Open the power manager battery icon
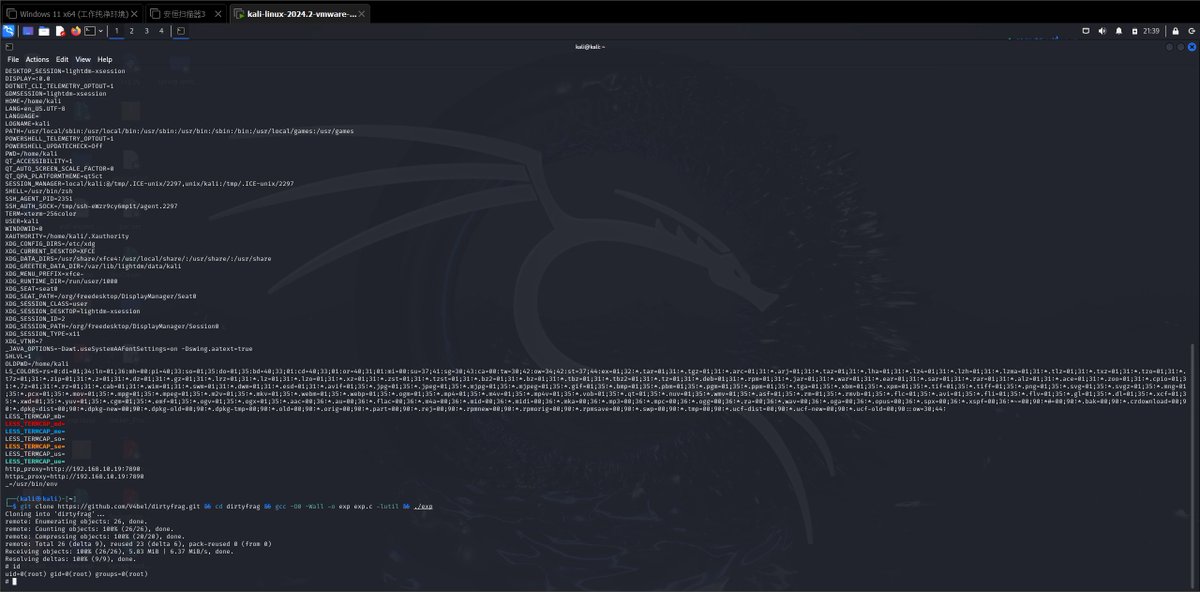1200x592 pixels. pos(1134,32)
